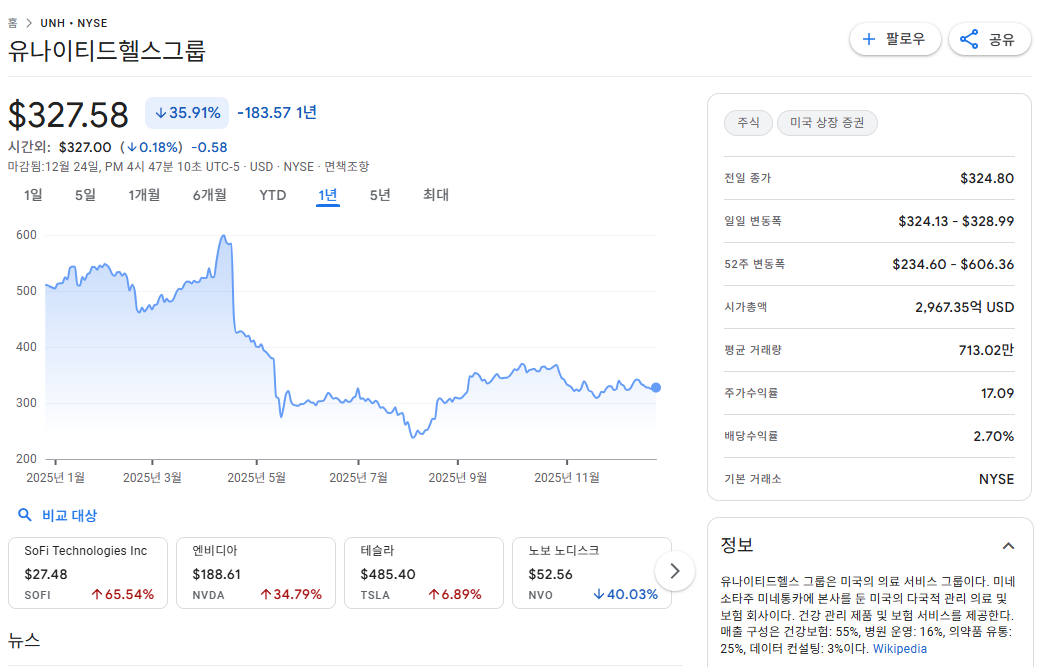
Task: Open the 노보 노디스크 NVO comparison card
Action: 592,573
